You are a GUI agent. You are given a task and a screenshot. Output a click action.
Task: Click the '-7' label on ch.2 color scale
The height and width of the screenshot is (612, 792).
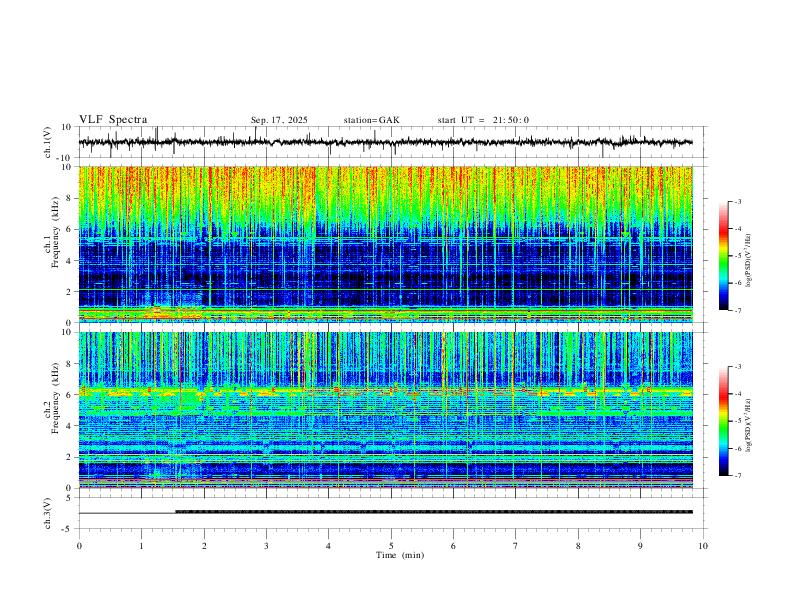737,476
